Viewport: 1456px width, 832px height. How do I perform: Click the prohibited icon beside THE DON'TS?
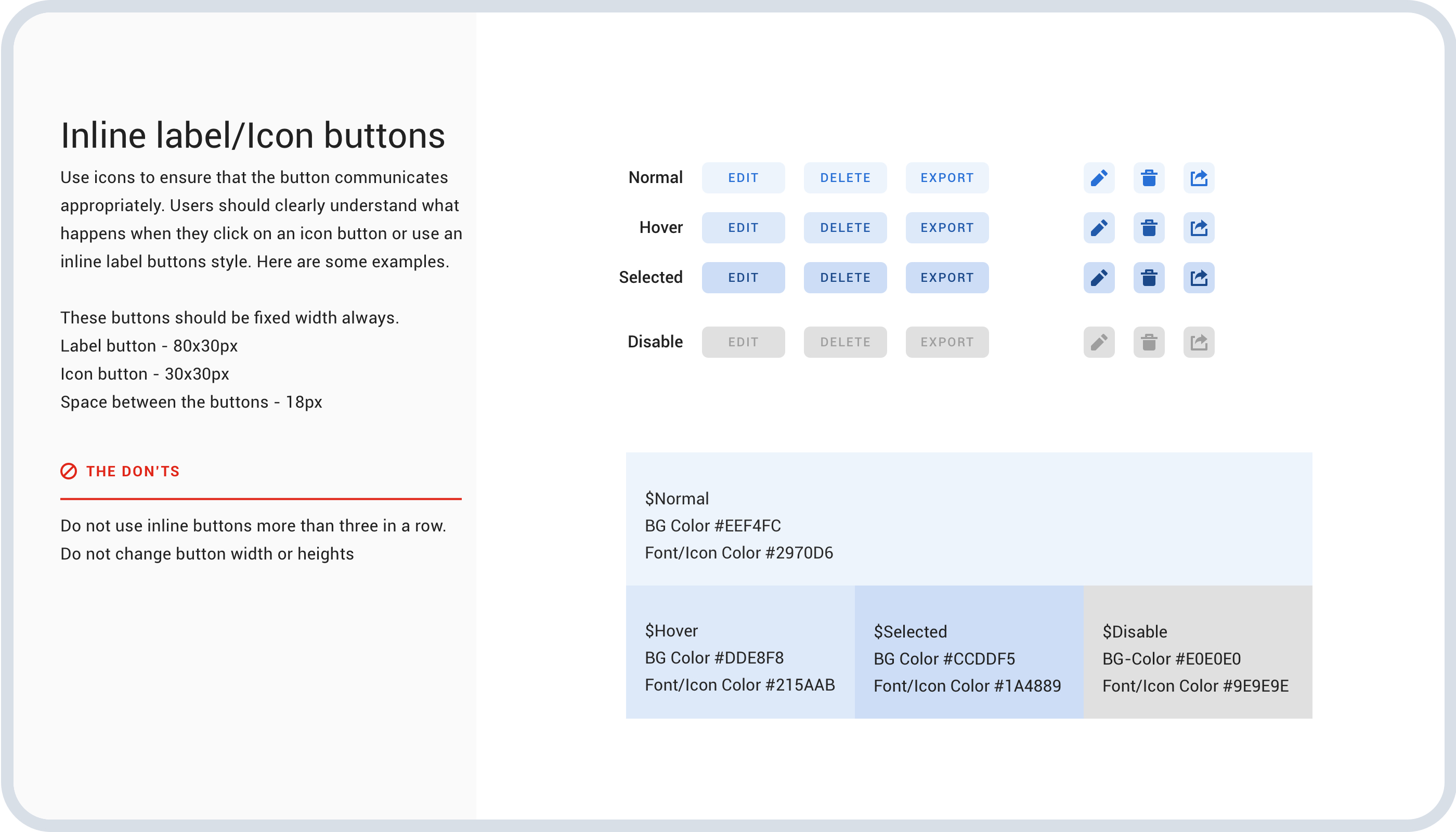pos(69,471)
